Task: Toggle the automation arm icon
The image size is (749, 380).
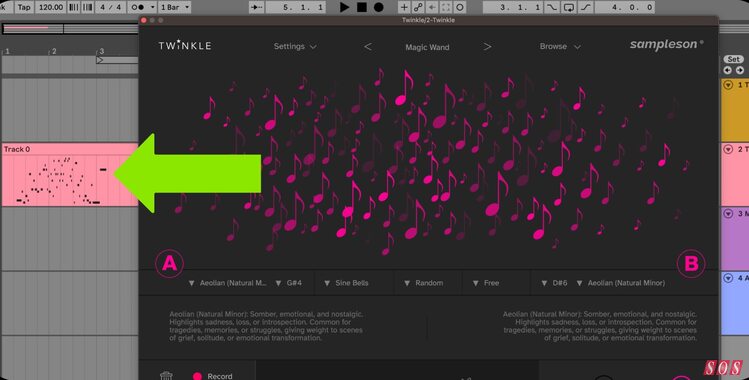Action: [x=418, y=7]
